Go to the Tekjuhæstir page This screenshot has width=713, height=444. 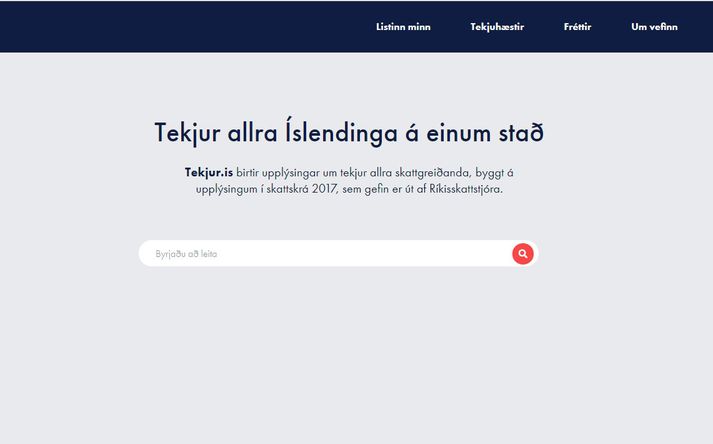(x=497, y=27)
